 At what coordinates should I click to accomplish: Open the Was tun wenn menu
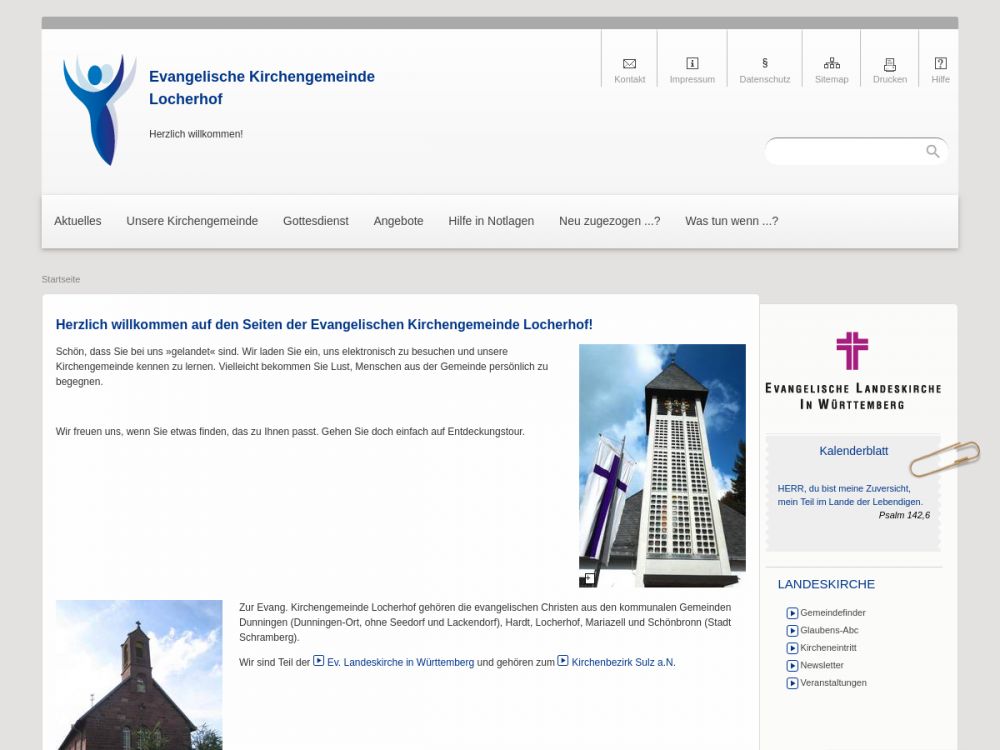(x=731, y=221)
